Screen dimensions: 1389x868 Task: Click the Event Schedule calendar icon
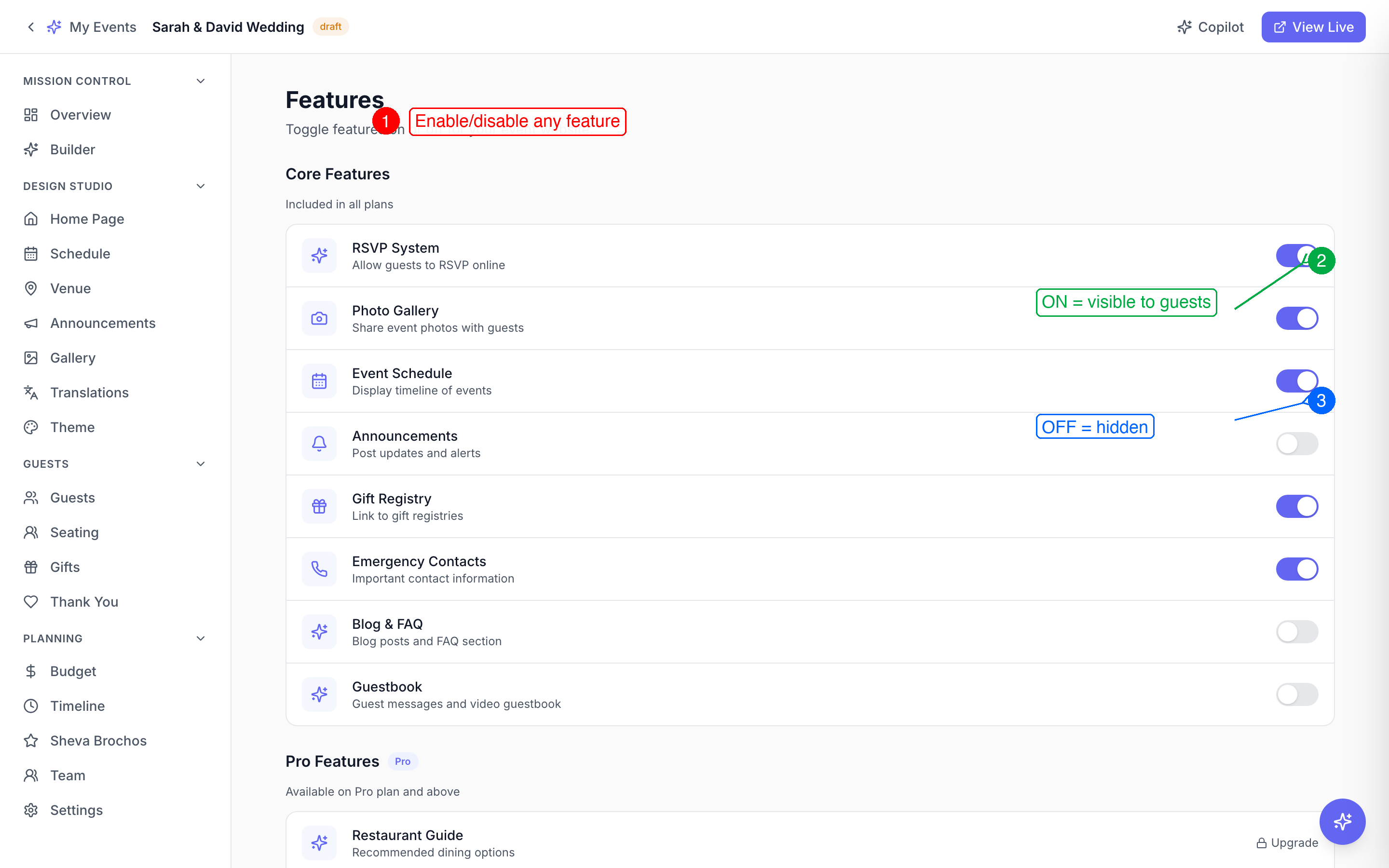tap(319, 381)
